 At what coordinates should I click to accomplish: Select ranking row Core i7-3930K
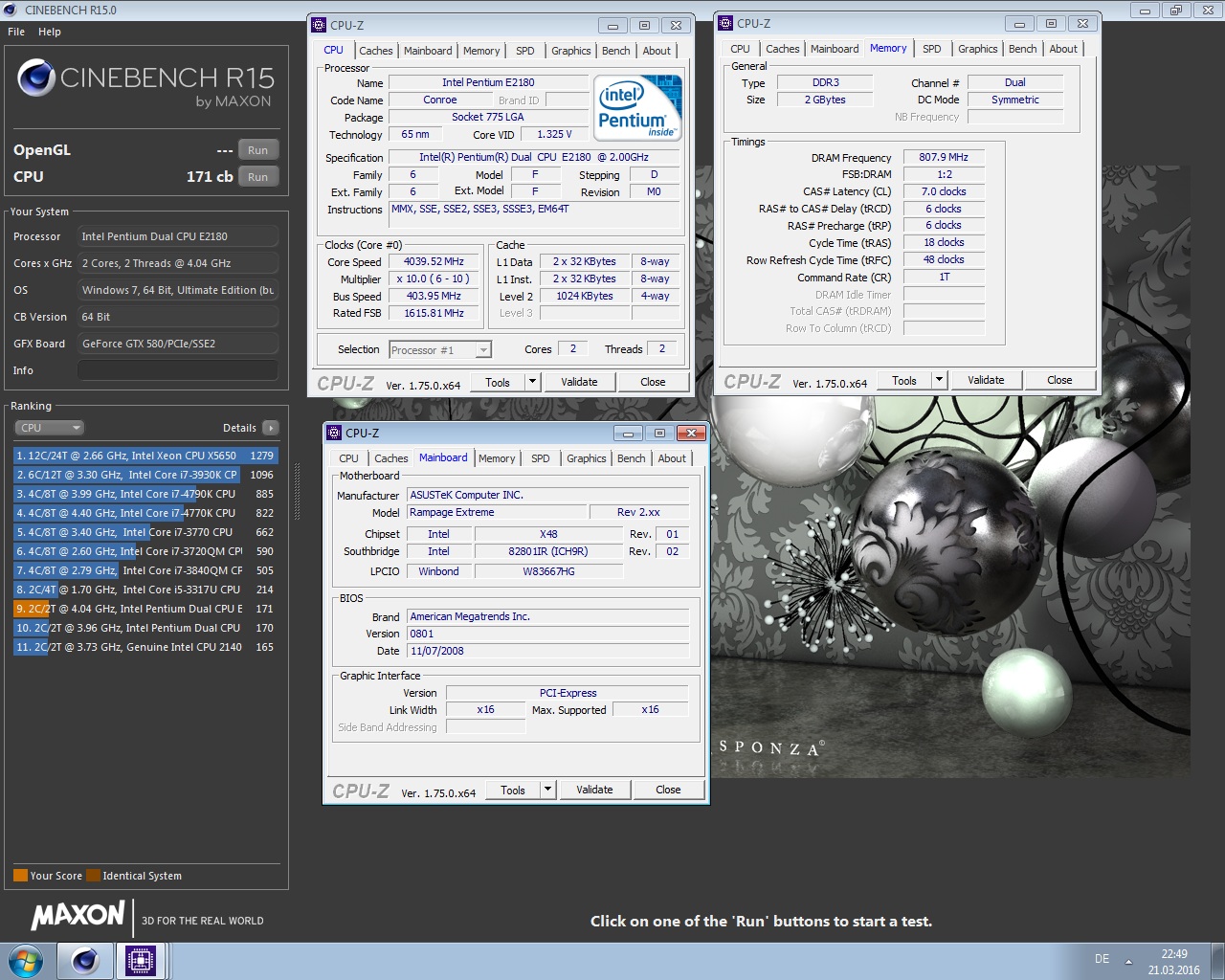click(145, 475)
